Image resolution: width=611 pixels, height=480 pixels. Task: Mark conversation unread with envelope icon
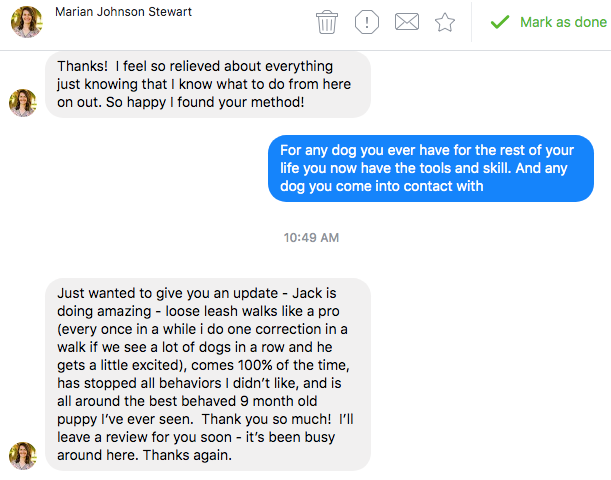[407, 22]
